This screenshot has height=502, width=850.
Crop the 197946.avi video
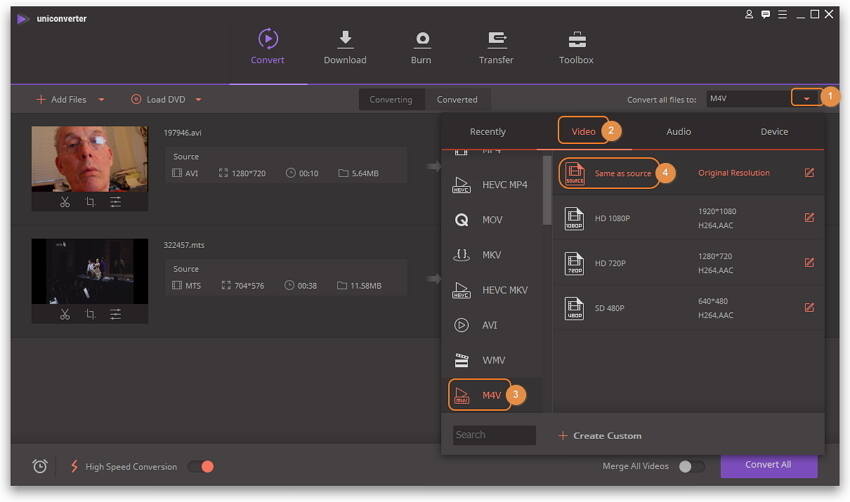coord(90,202)
